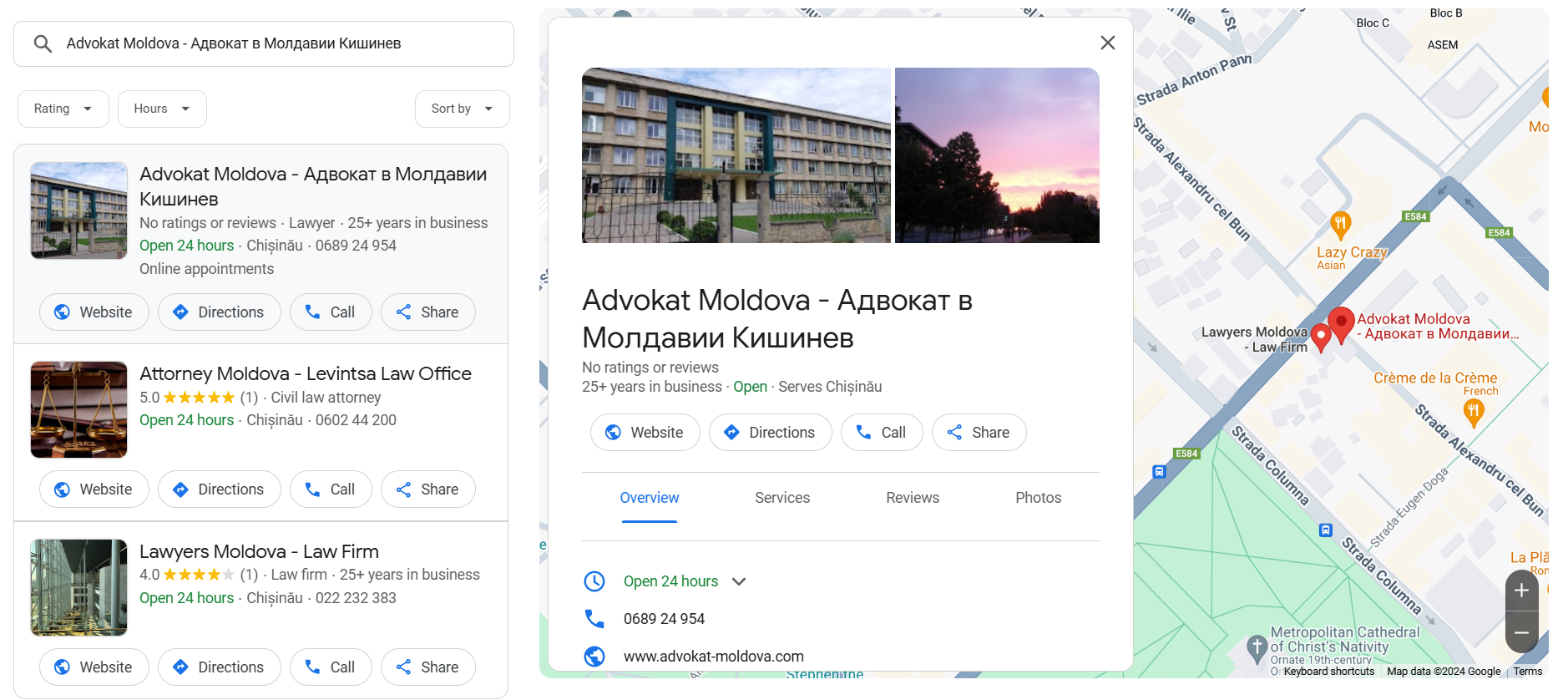Click phone number 0689 24 954 in details
Image resolution: width=1568 pixels, height=700 pixels.
[x=665, y=619]
